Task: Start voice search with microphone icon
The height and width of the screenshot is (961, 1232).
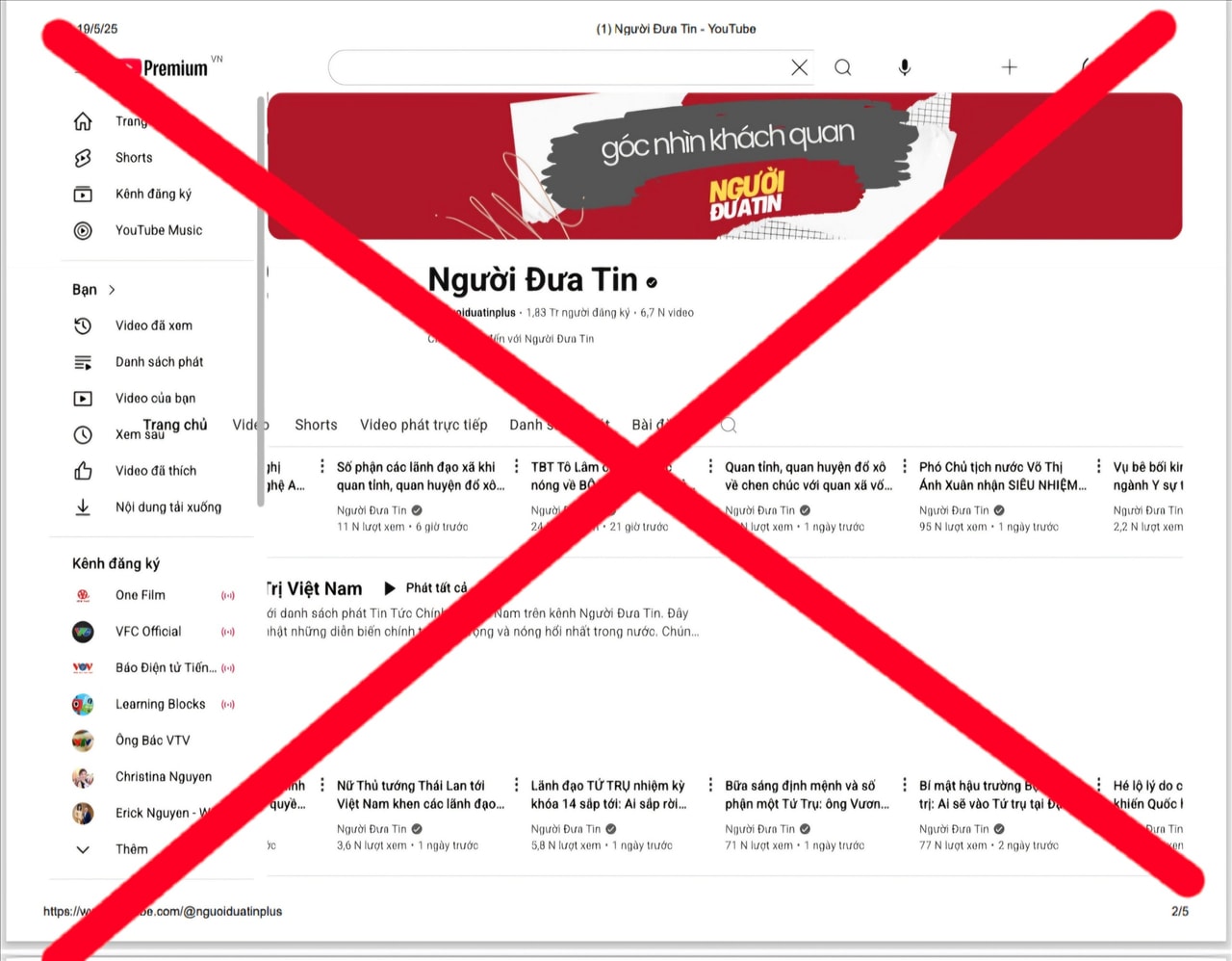Action: 905,67
